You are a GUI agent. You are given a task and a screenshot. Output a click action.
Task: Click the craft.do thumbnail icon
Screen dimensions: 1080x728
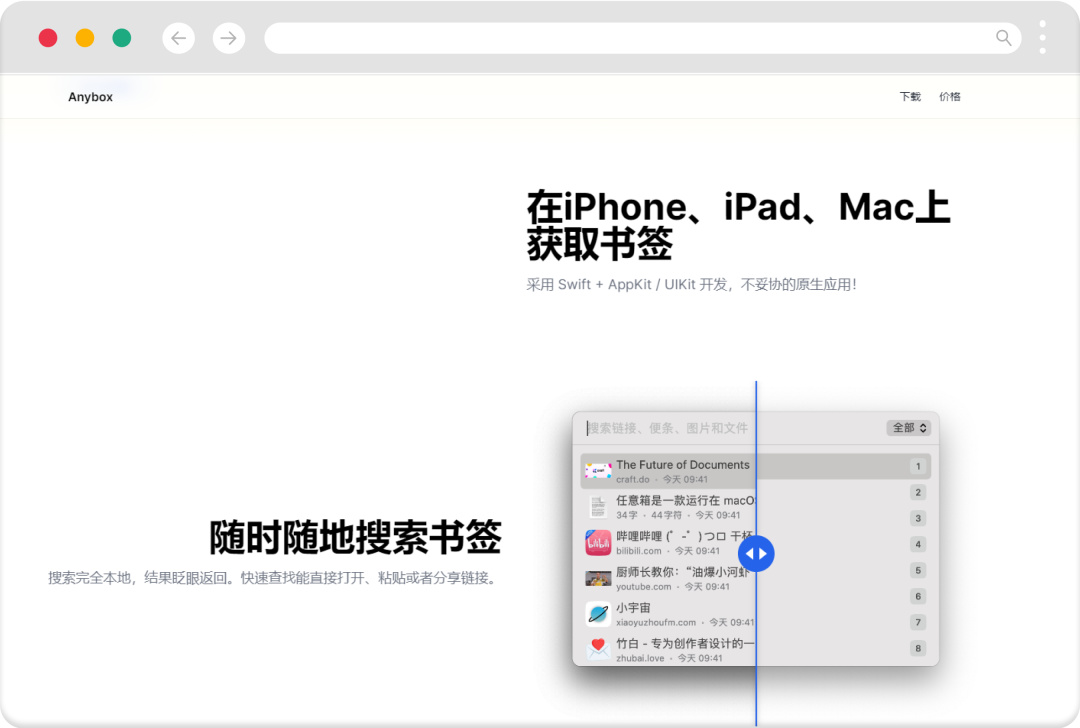coord(598,471)
